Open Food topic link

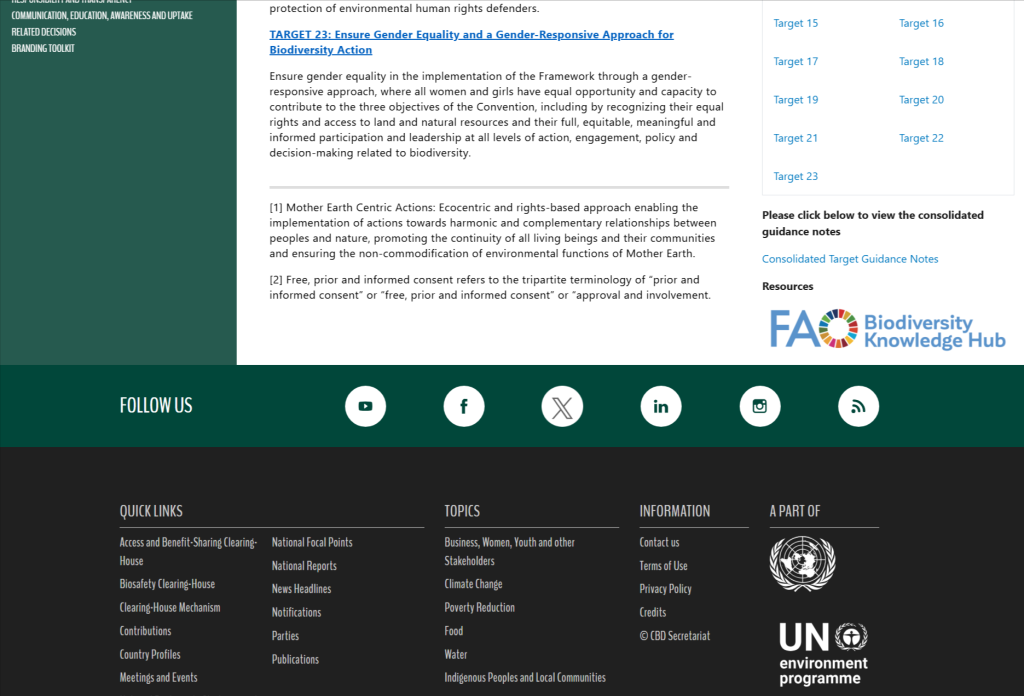(453, 631)
